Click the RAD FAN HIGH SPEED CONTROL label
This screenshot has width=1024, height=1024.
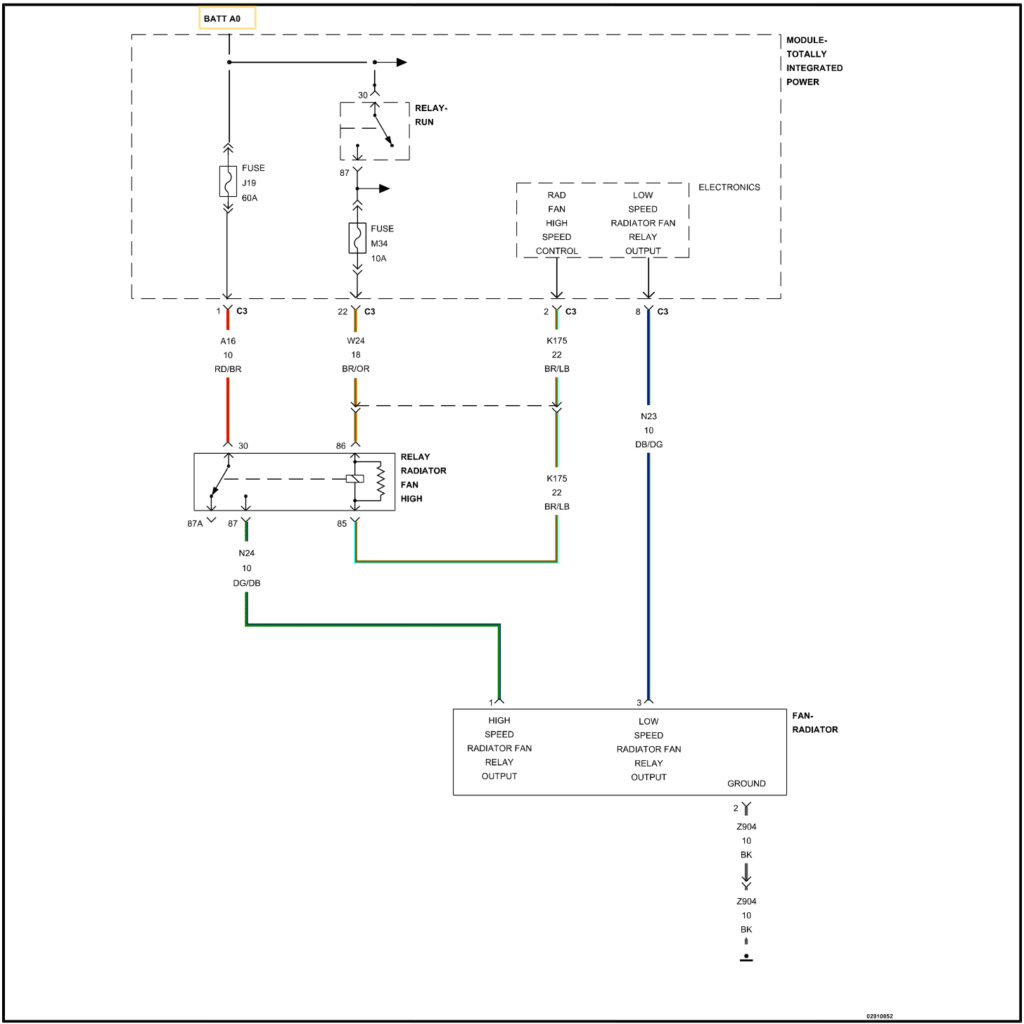tap(556, 220)
